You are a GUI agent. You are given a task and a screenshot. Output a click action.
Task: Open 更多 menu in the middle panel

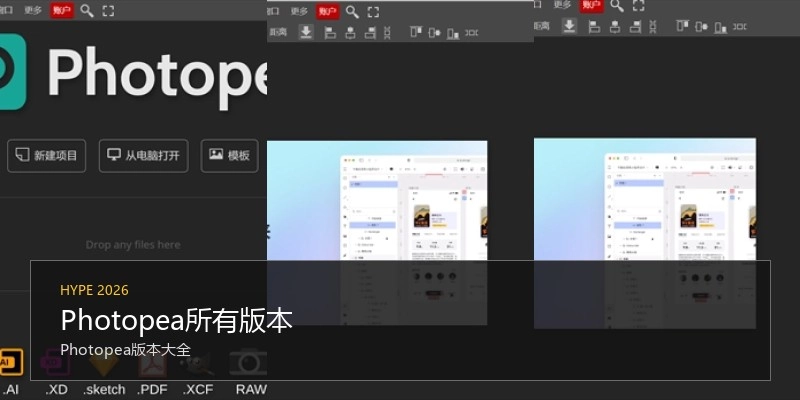(x=299, y=11)
